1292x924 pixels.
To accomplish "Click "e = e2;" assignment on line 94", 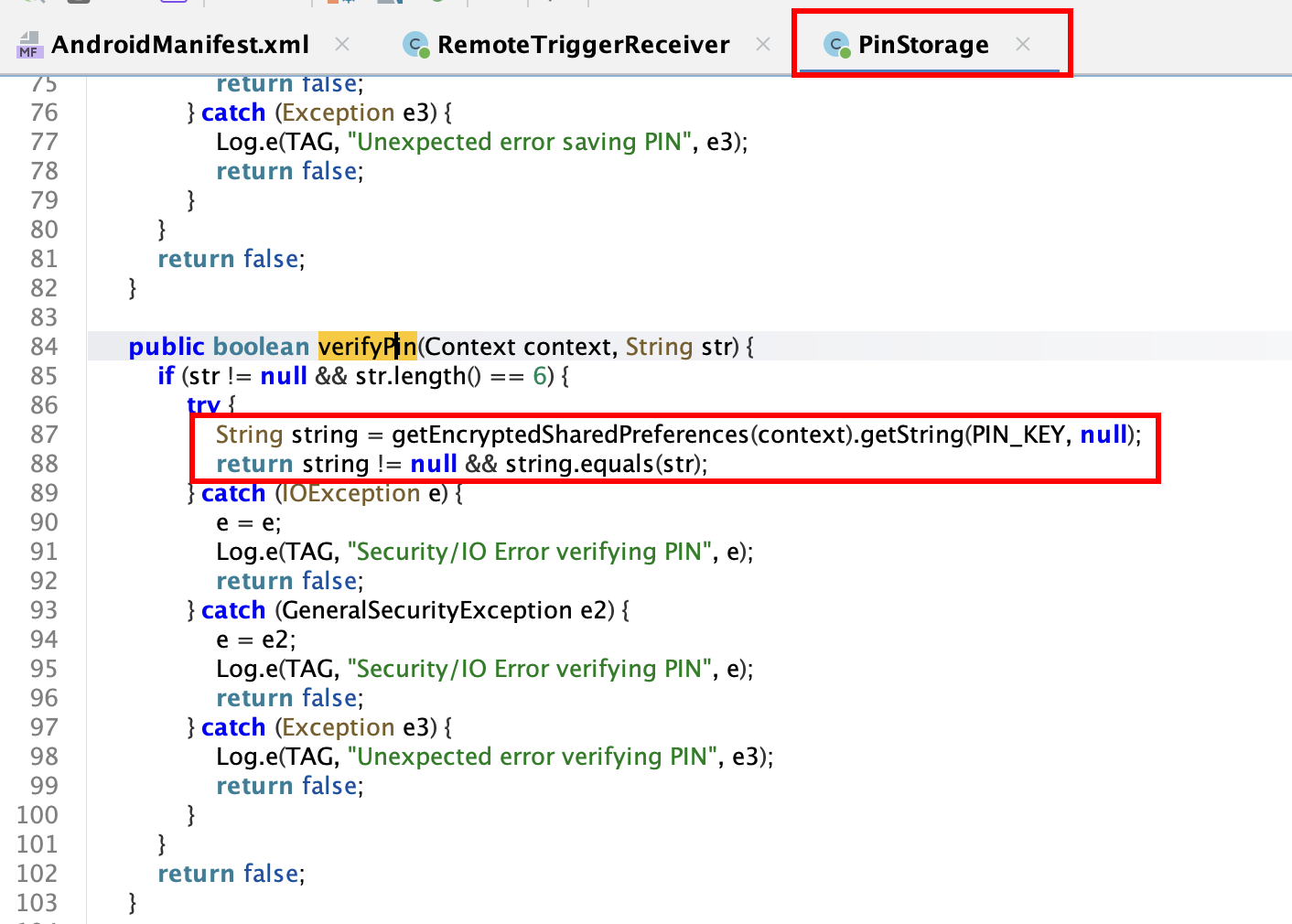I will pos(256,639).
